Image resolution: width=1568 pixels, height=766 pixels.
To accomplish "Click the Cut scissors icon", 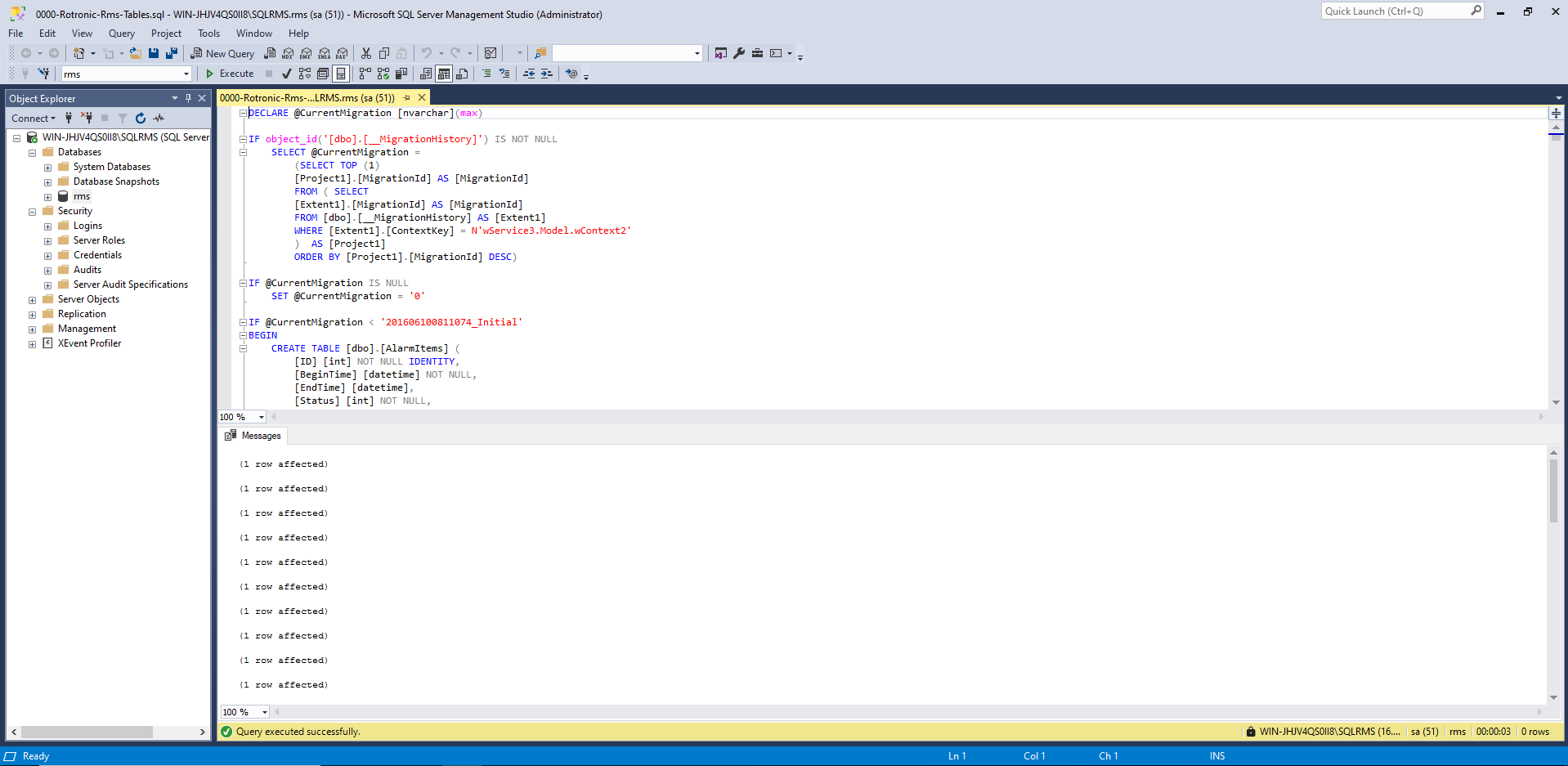I will coord(366,53).
